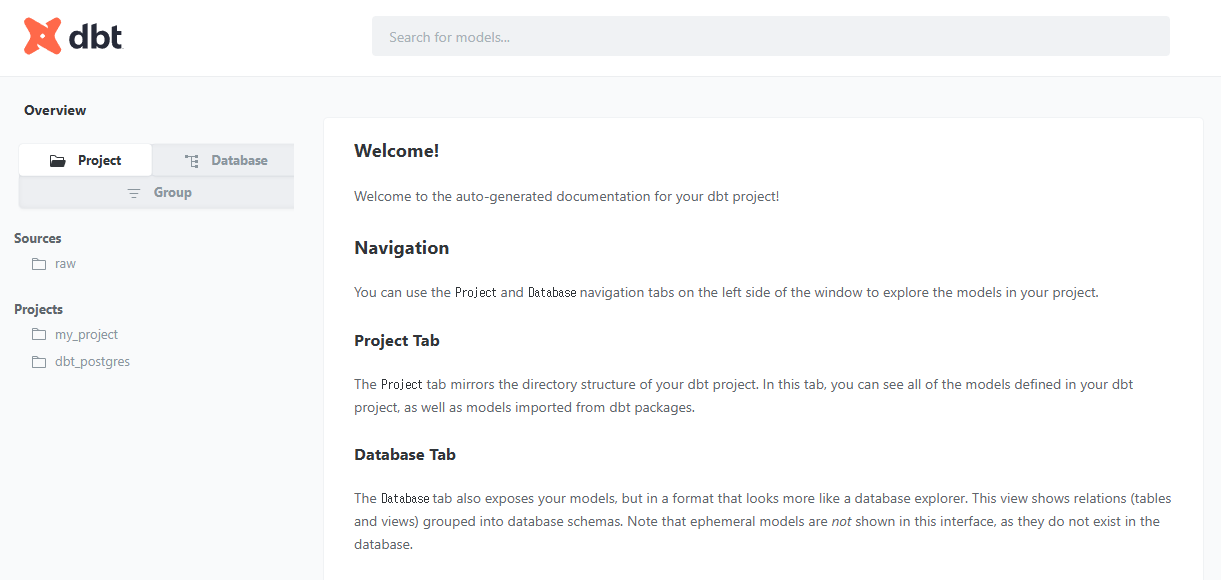Image resolution: width=1221 pixels, height=580 pixels.
Task: Focus the "Search for models..." field
Action: coord(770,37)
